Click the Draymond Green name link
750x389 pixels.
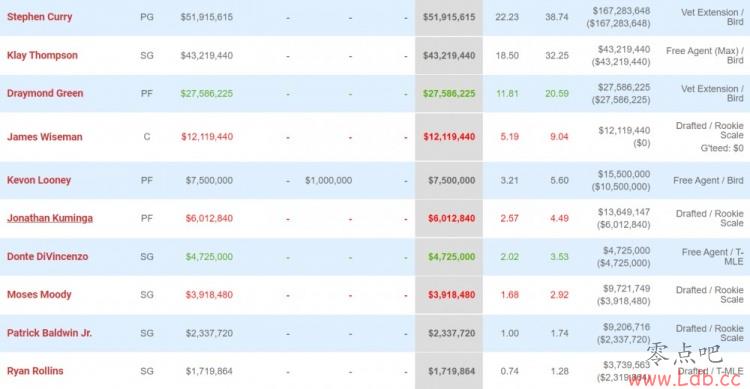click(x=45, y=93)
